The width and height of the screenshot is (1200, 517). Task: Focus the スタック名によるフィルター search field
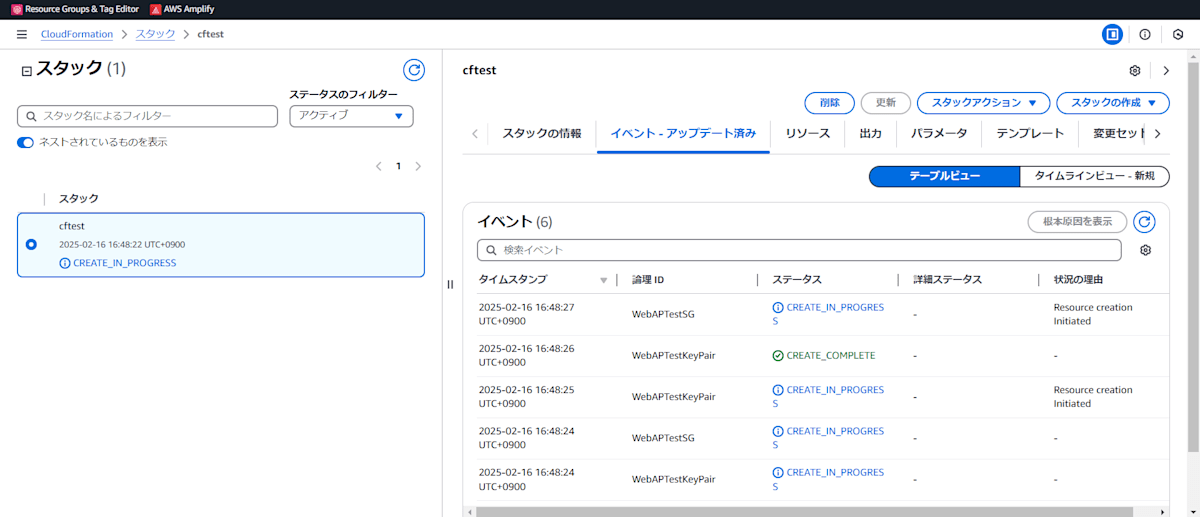pos(147,116)
